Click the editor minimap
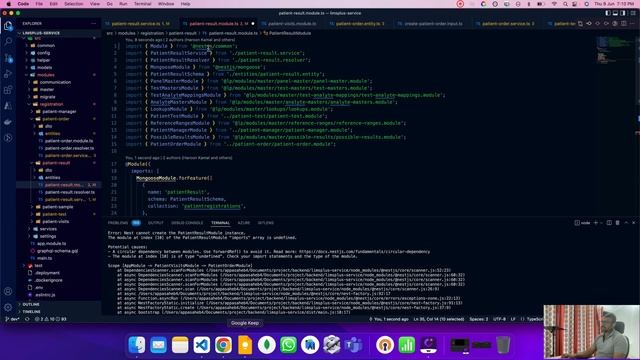This screenshot has width=640, height=360. [x=614, y=49]
